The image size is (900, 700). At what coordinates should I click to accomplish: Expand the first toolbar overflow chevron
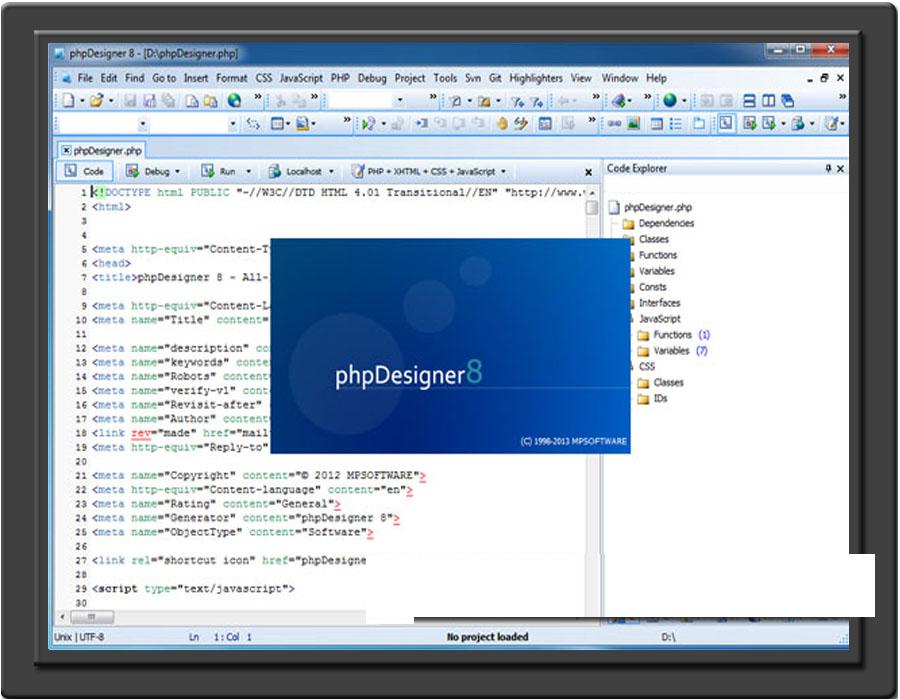pyautogui.click(x=258, y=96)
